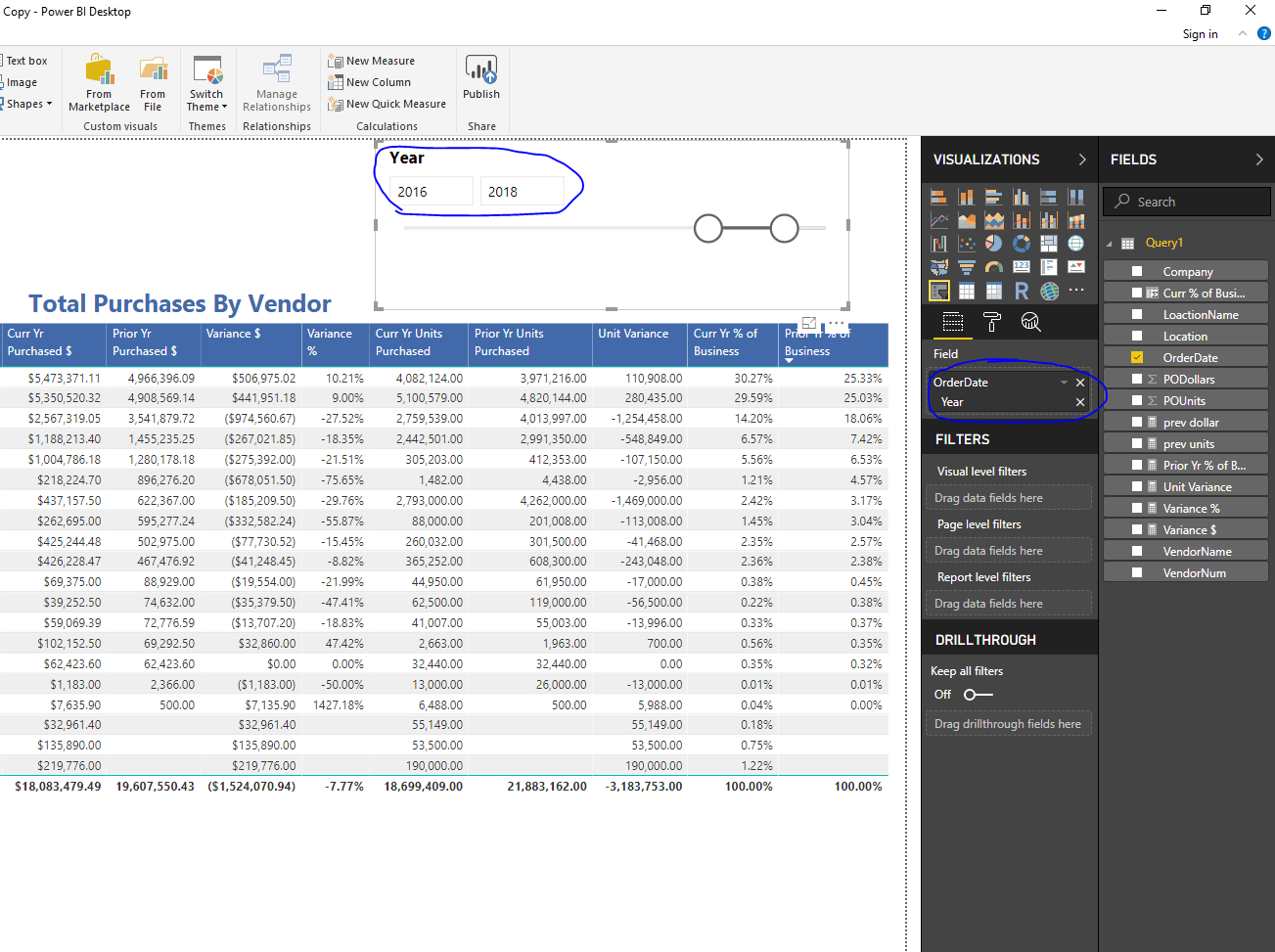Image resolution: width=1275 pixels, height=952 pixels.
Task: Import custom visual From File
Action: point(153,83)
